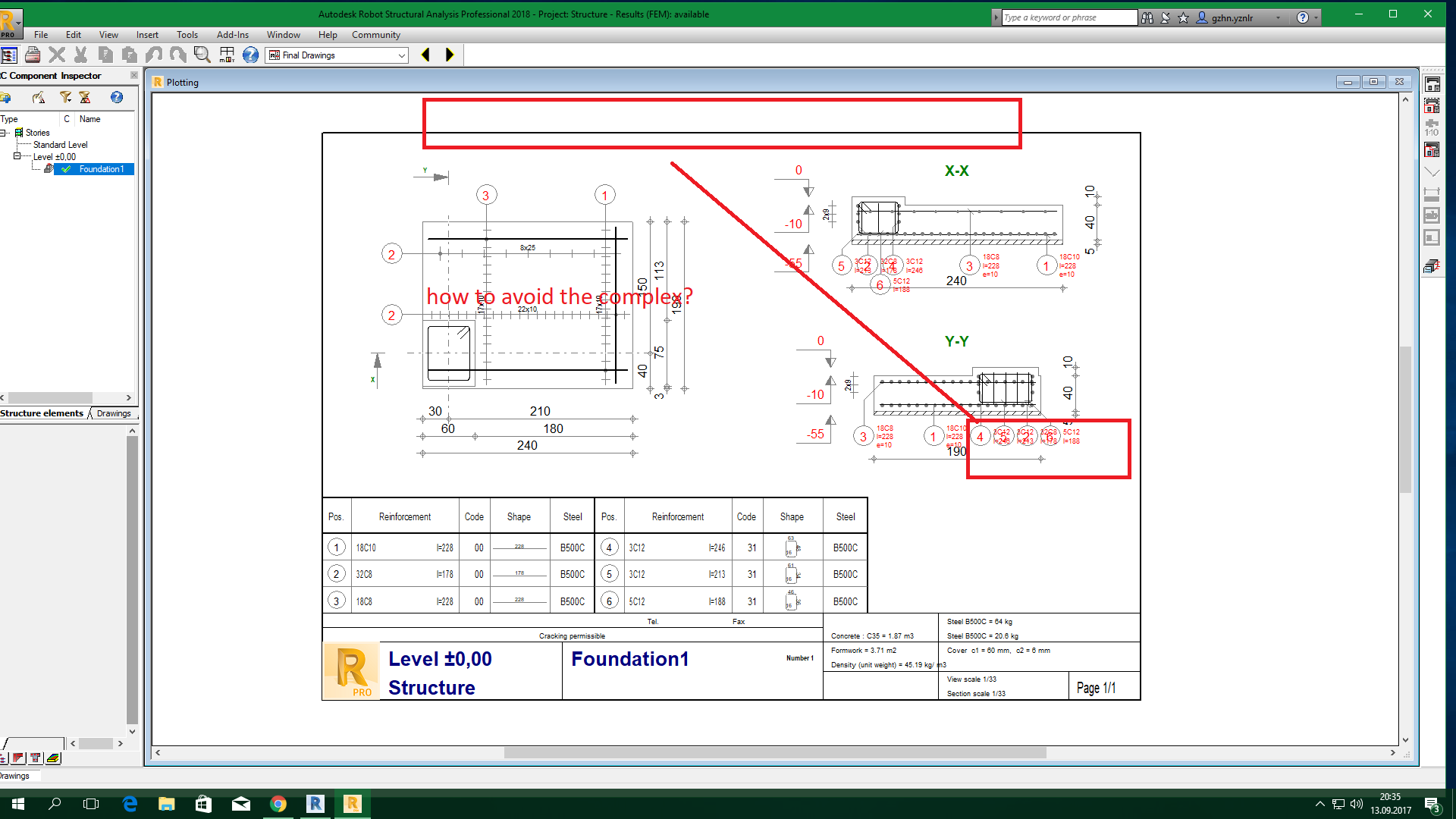Screen dimensions: 1456x819
Task: Click the filter icon in Component Inspector
Action: tap(65, 98)
